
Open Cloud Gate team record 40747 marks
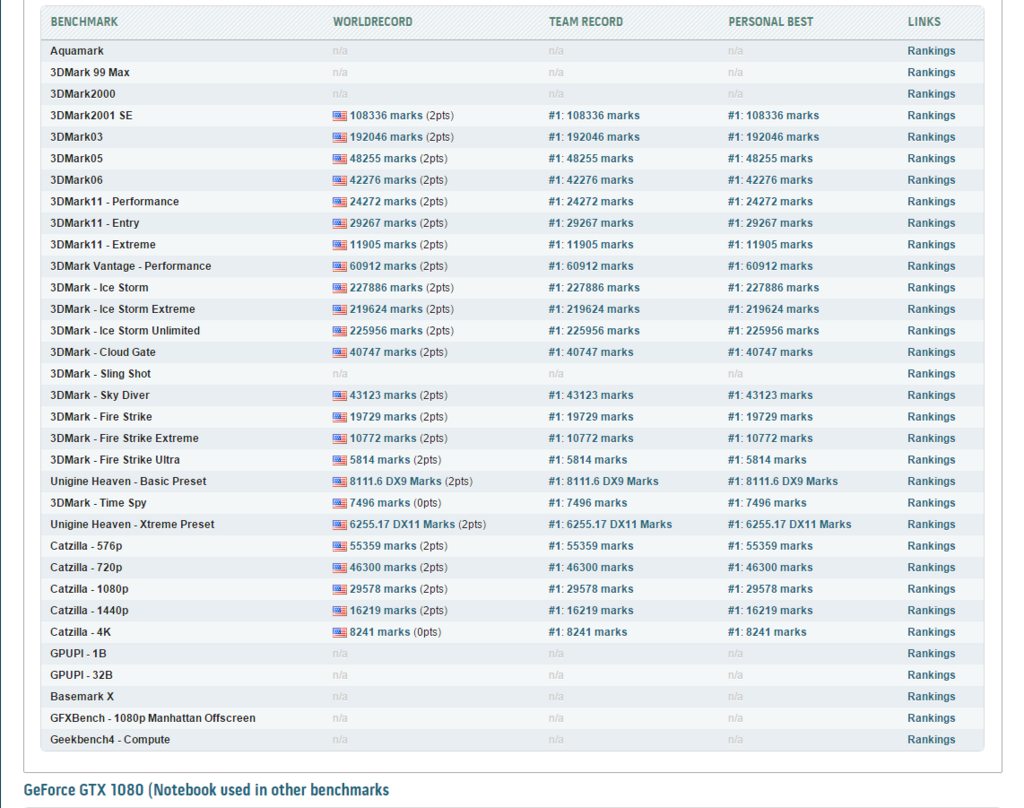pyautogui.click(x=591, y=353)
